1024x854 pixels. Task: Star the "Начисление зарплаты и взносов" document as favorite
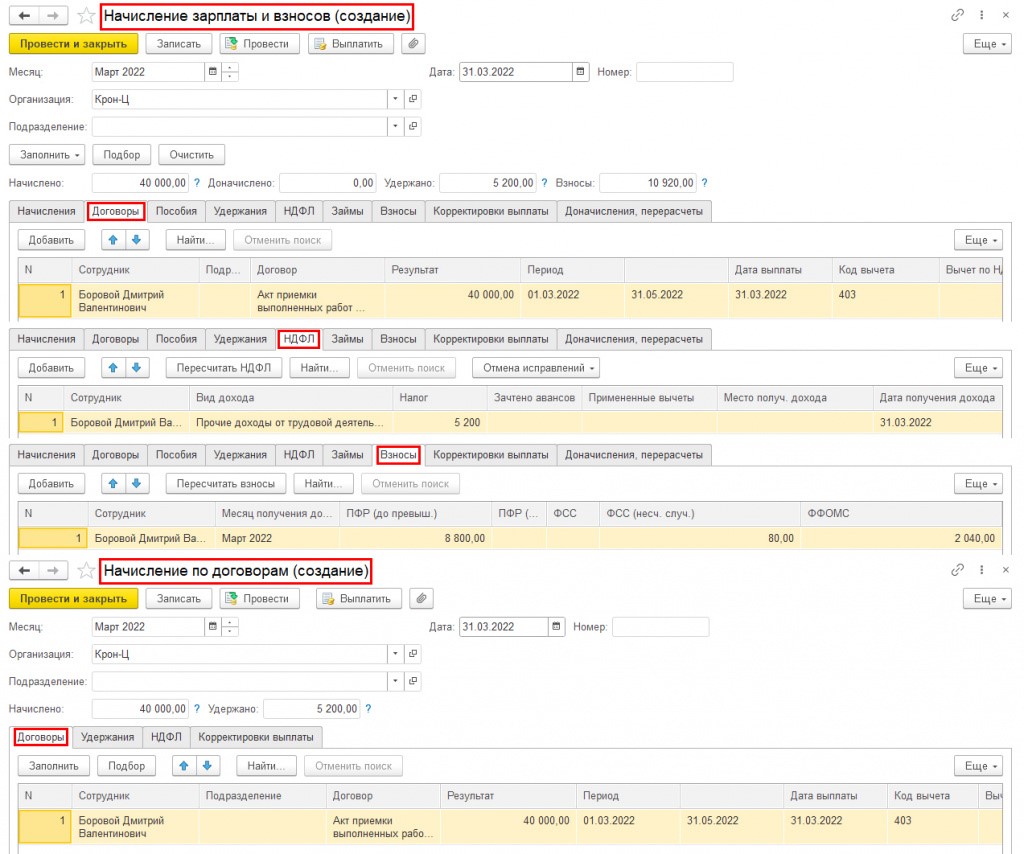point(87,16)
